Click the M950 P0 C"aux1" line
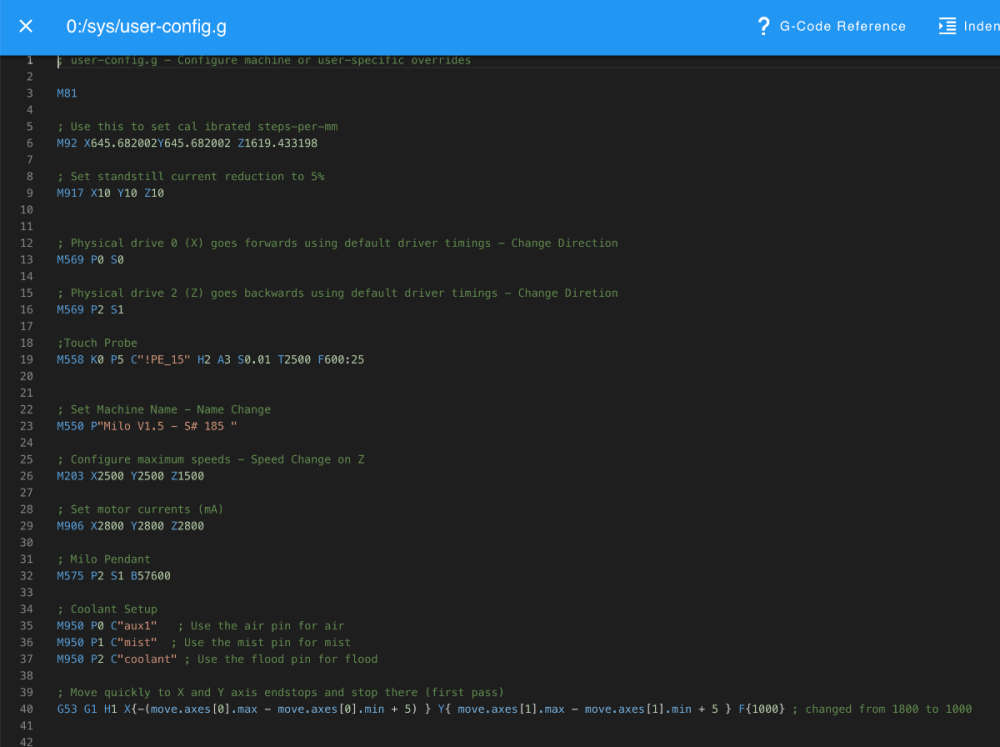The width and height of the screenshot is (1000, 747). click(x=200, y=625)
